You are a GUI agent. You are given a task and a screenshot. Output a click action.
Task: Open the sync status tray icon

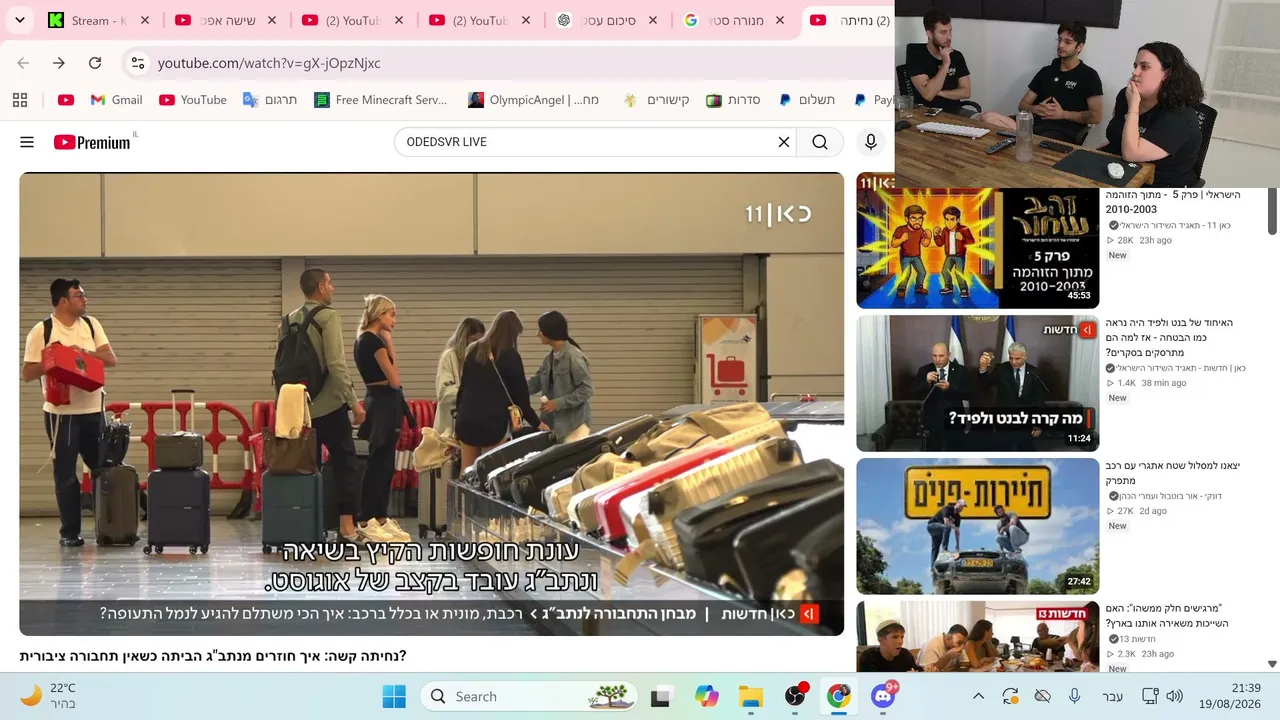tap(1010, 696)
